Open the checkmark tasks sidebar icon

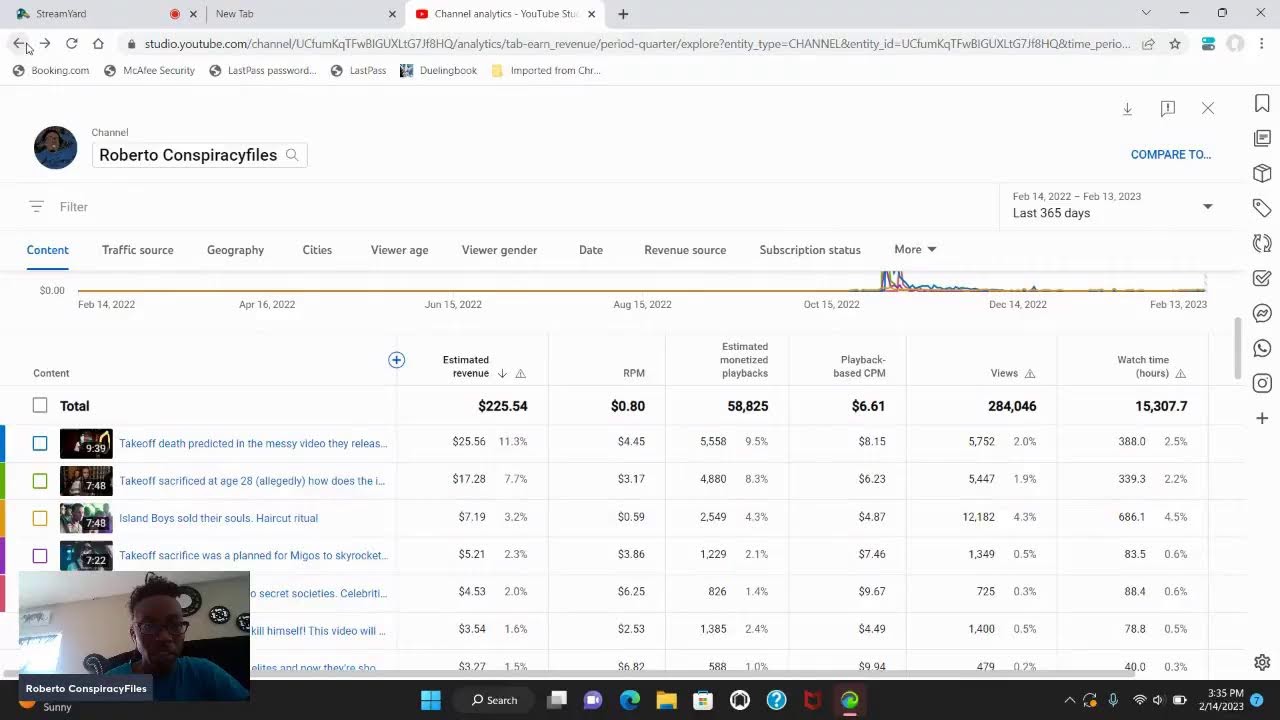tap(1262, 278)
